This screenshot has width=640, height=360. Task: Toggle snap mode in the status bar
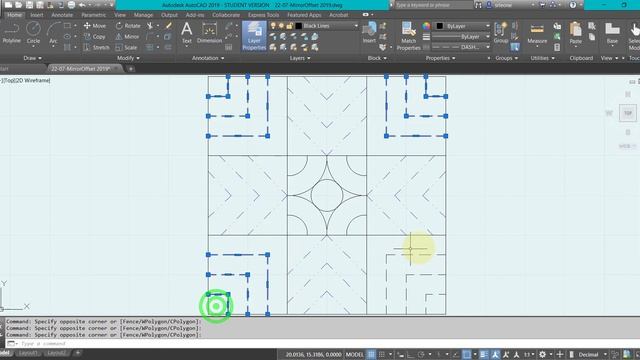pos(382,354)
